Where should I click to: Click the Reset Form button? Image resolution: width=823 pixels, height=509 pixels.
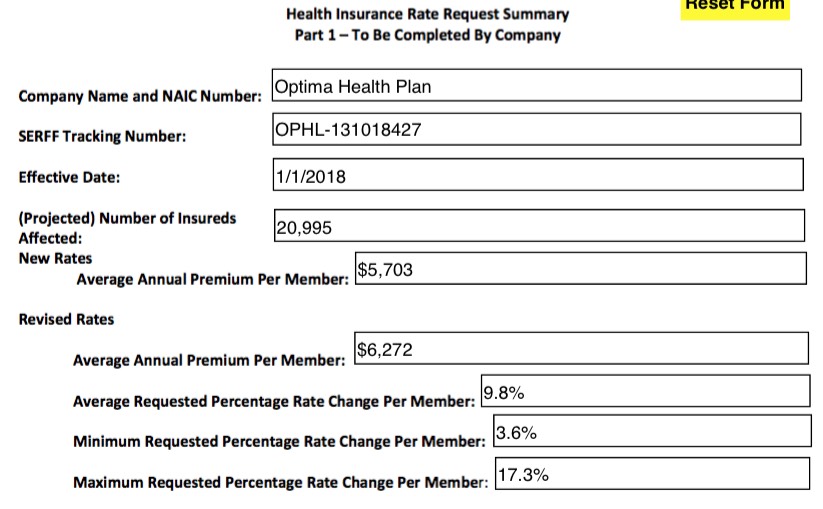pyautogui.click(x=735, y=7)
